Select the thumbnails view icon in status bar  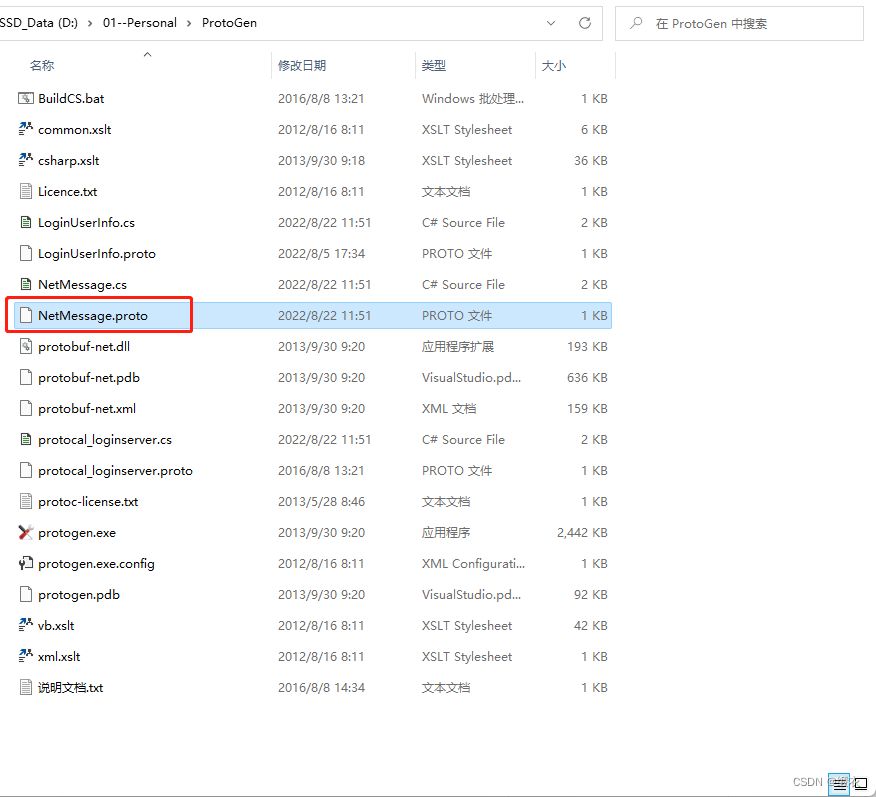click(x=860, y=783)
